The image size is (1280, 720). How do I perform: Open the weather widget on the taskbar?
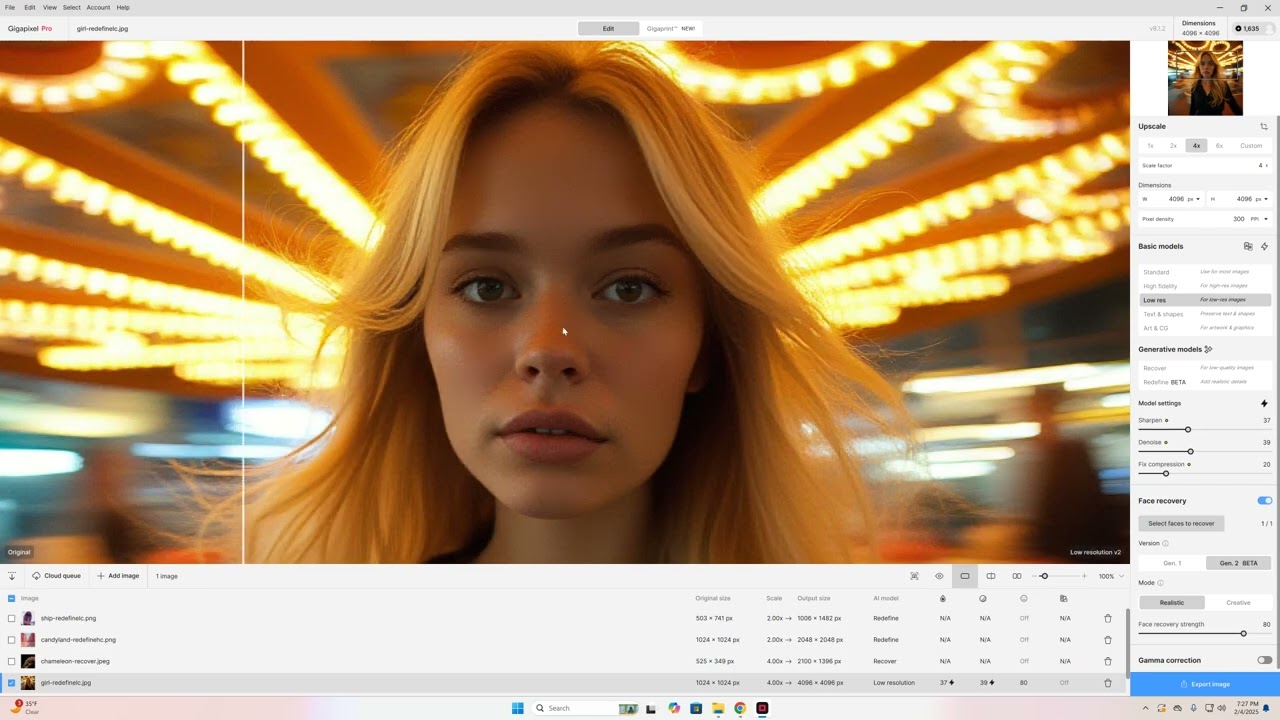[25, 708]
